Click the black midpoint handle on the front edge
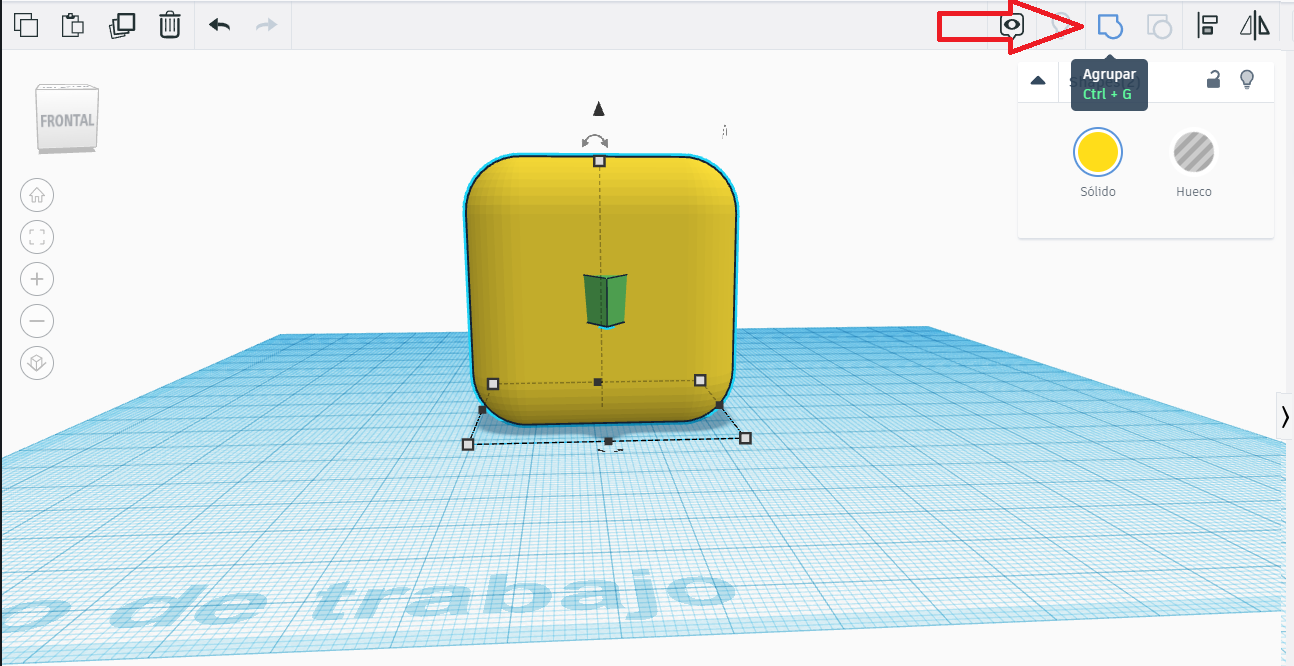1294x666 pixels. pyautogui.click(x=608, y=441)
